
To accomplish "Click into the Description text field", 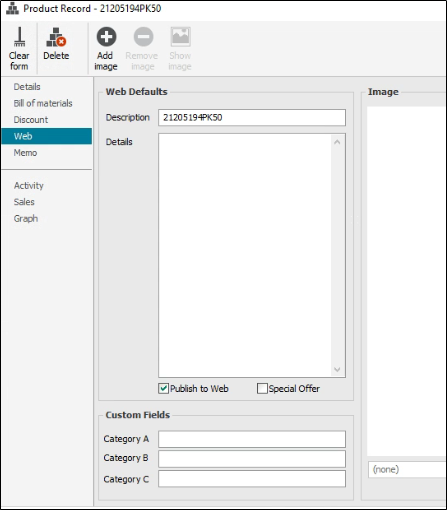I will click(x=252, y=118).
